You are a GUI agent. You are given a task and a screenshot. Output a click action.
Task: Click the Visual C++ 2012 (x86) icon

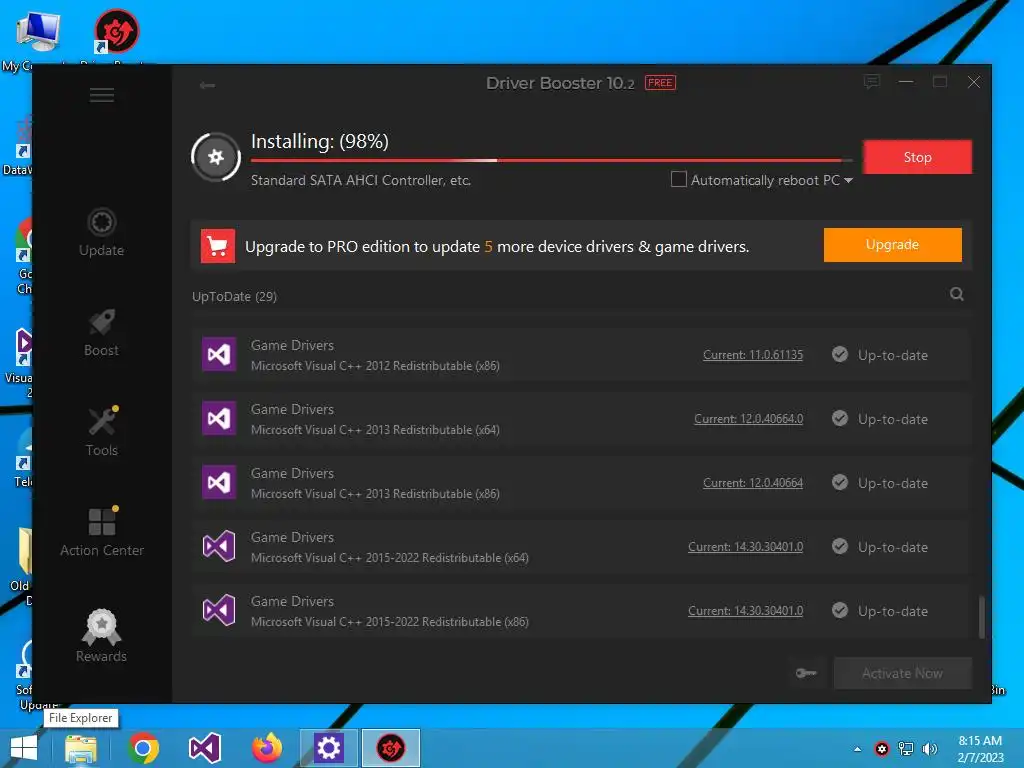coord(219,354)
